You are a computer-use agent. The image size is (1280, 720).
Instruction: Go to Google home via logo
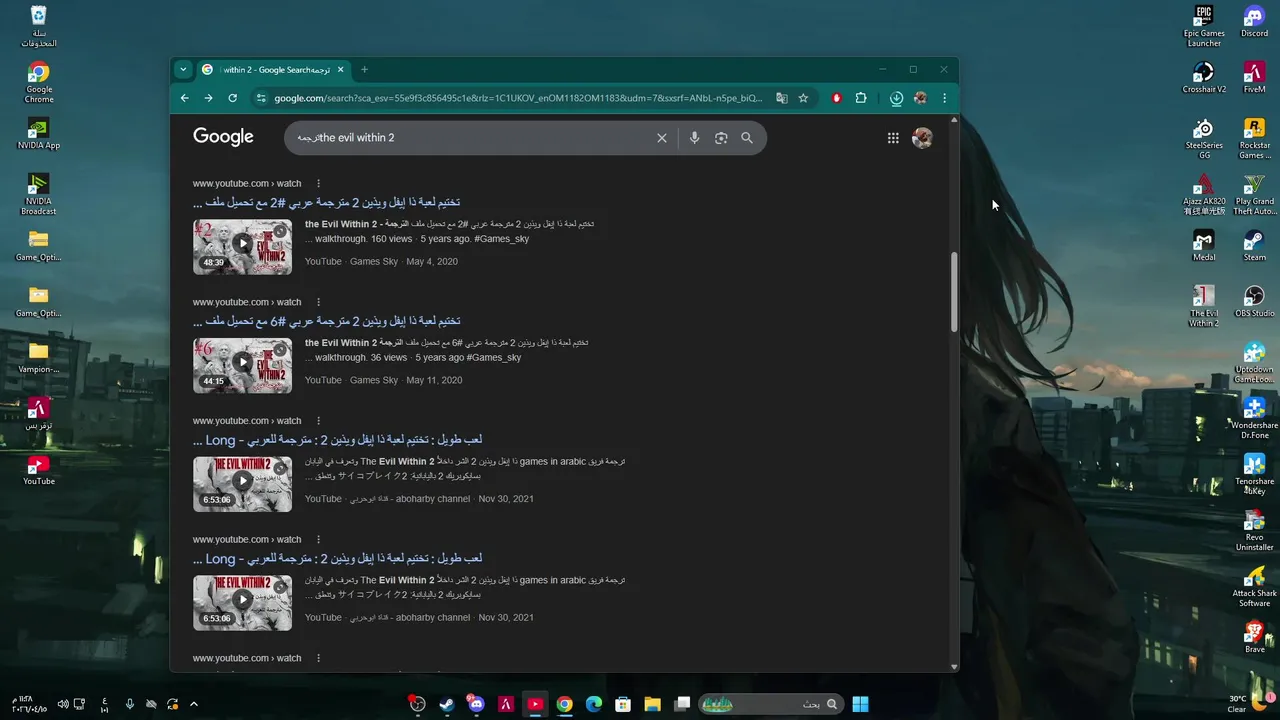pyautogui.click(x=223, y=137)
